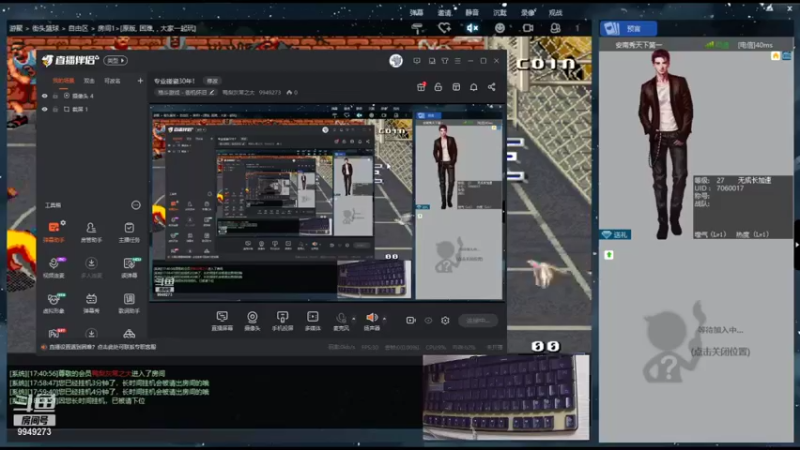The height and width of the screenshot is (450, 800).
Task: Expand the microphone volume arrow
Action: [x=354, y=319]
